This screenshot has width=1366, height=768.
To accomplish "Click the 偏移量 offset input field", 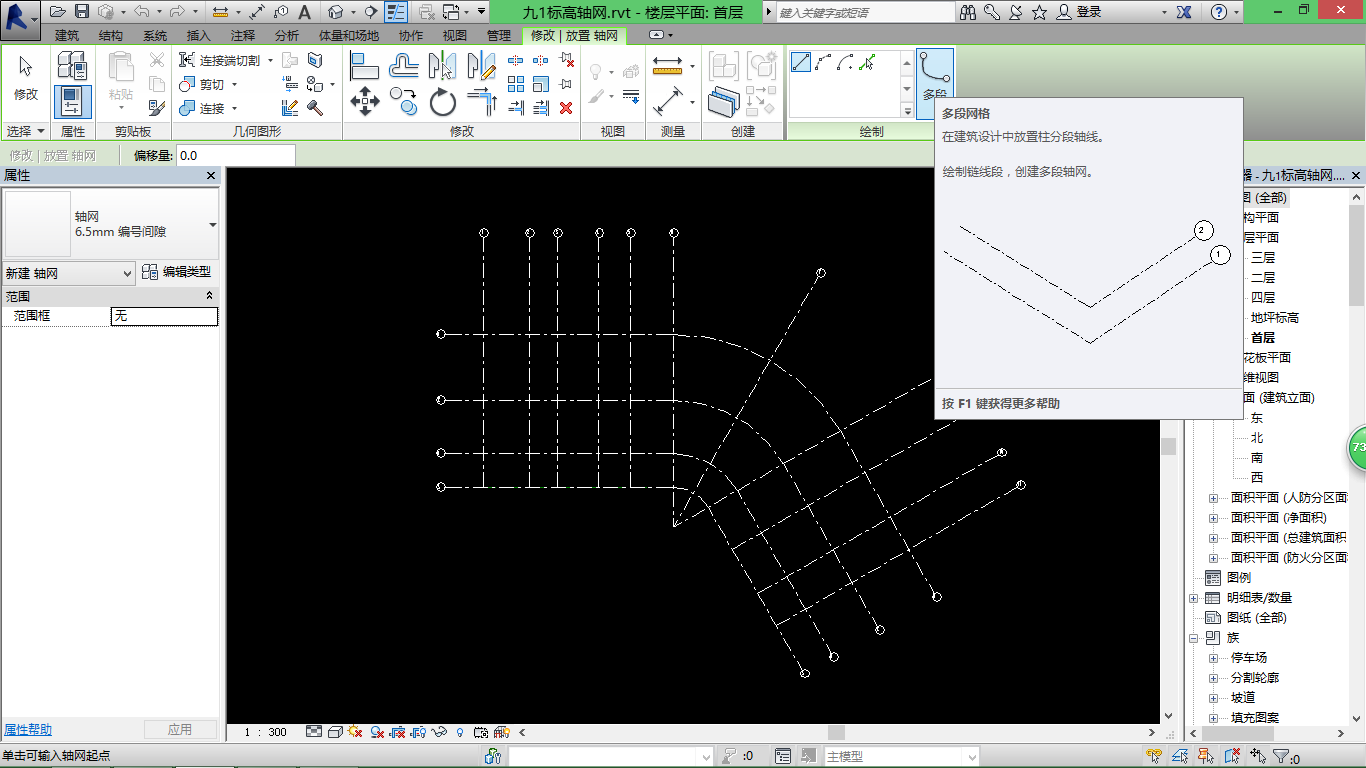I will click(x=235, y=156).
